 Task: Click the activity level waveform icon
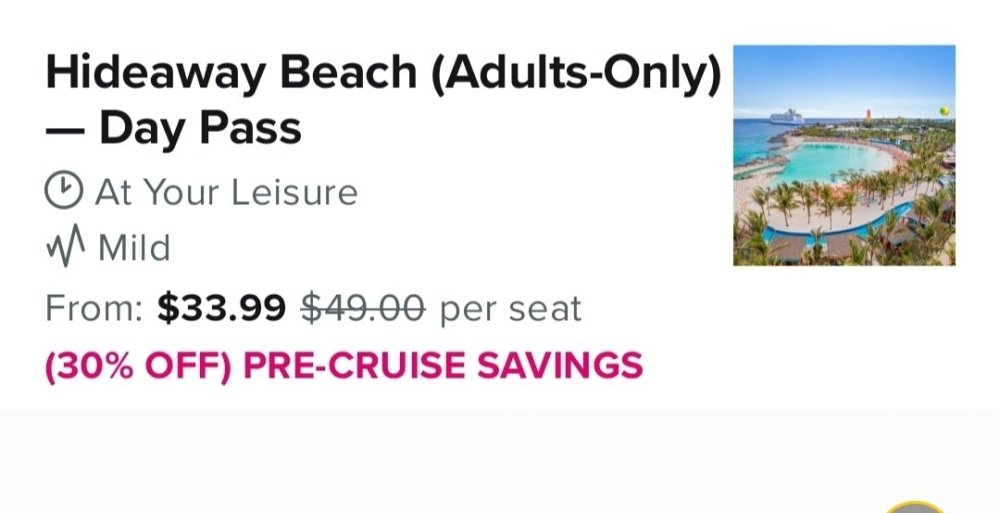click(x=65, y=245)
